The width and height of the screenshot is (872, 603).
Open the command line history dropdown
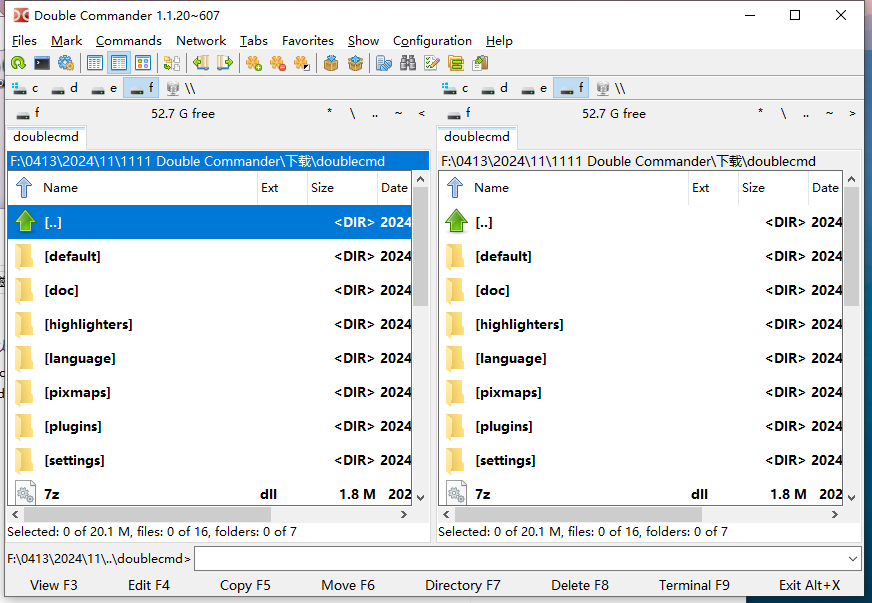click(x=853, y=558)
